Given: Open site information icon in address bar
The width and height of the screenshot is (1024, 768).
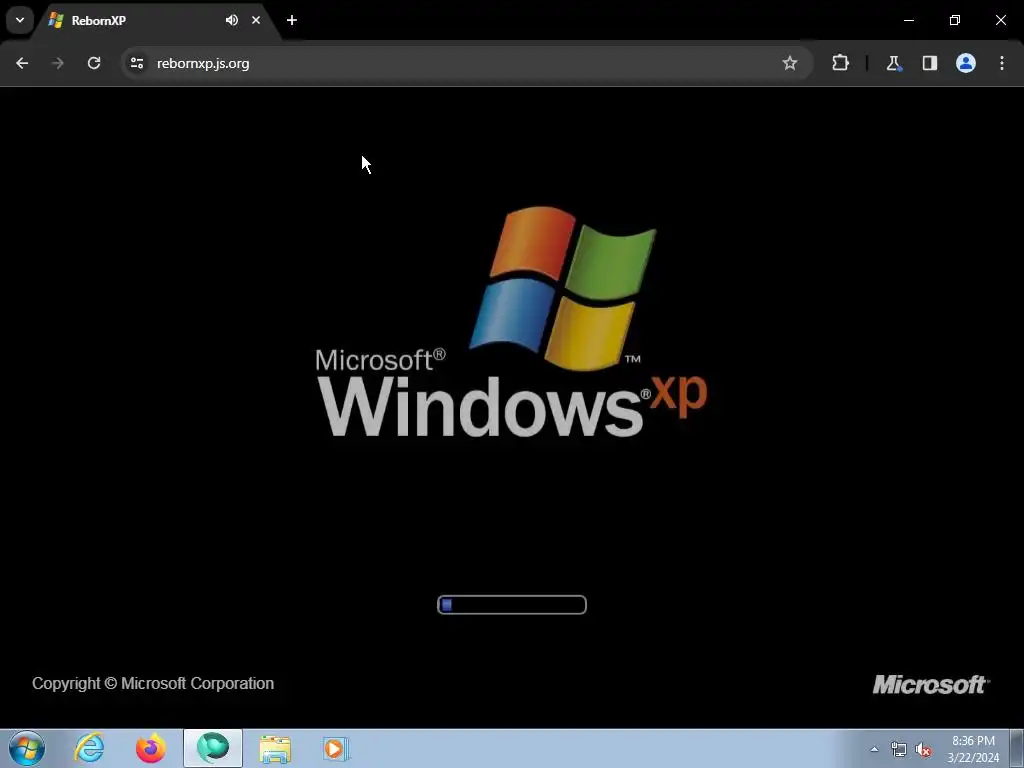Looking at the screenshot, I should tap(136, 63).
